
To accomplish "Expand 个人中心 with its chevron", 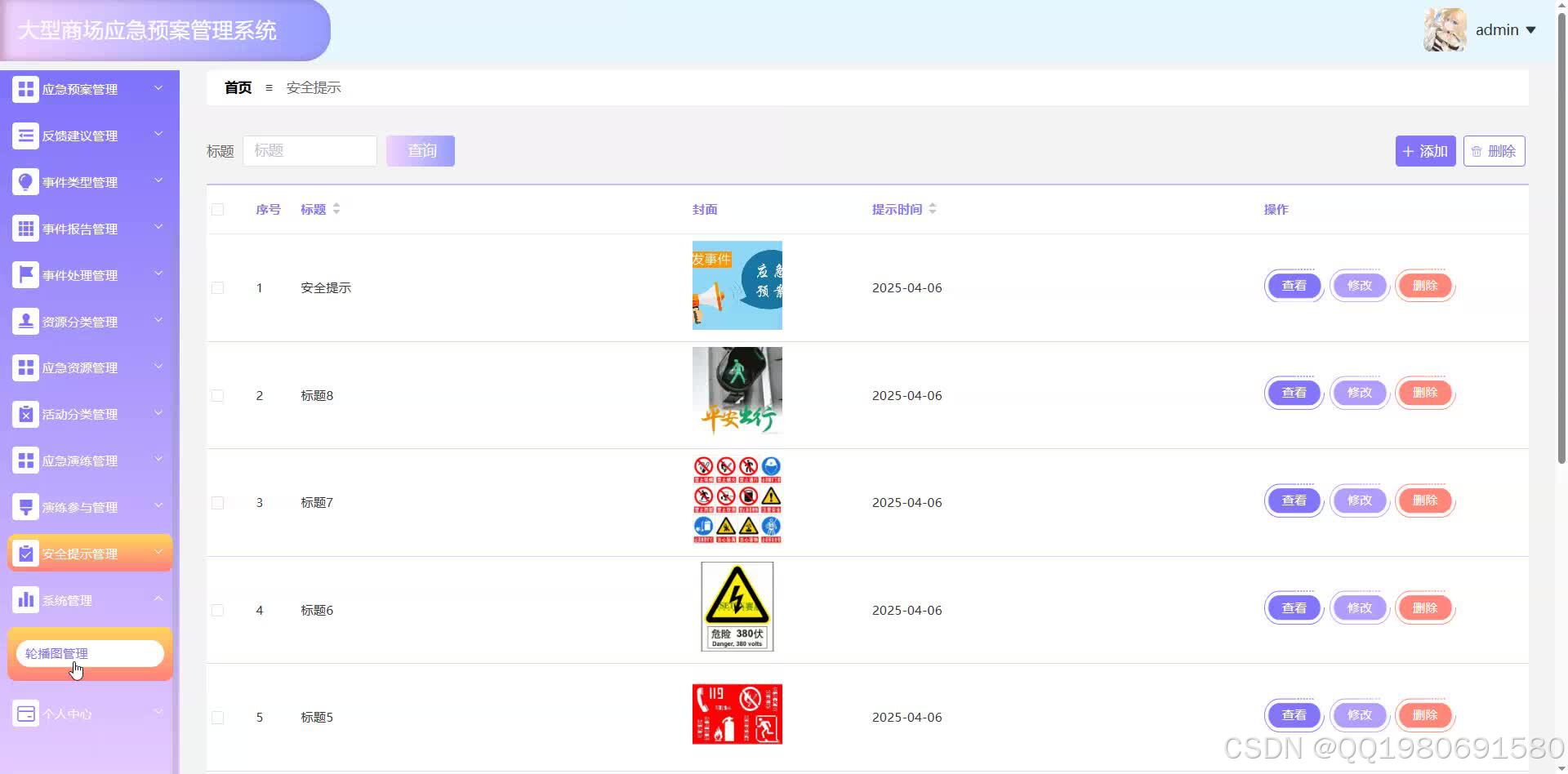I will click(158, 712).
